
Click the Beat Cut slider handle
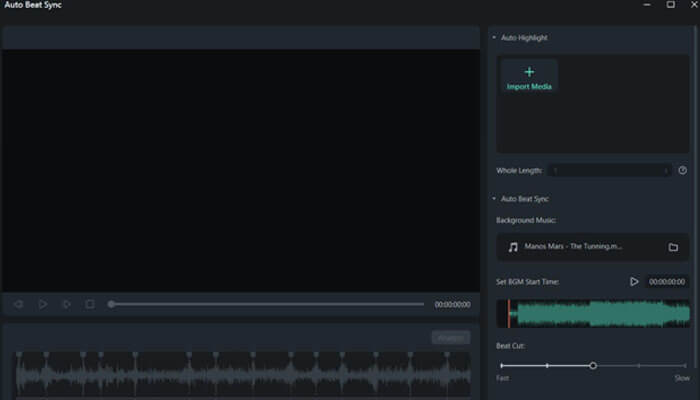593,366
